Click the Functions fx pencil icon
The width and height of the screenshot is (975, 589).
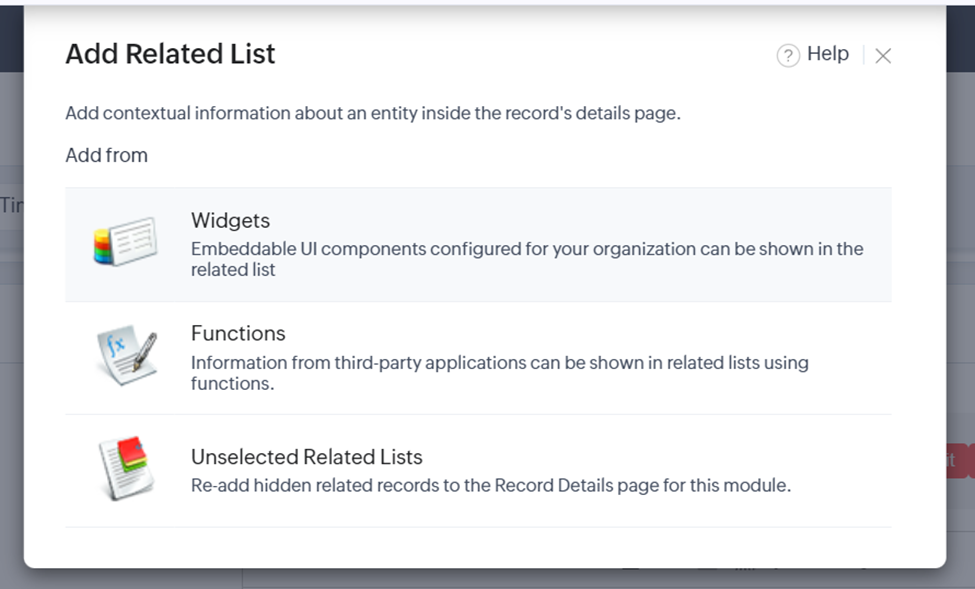point(126,355)
